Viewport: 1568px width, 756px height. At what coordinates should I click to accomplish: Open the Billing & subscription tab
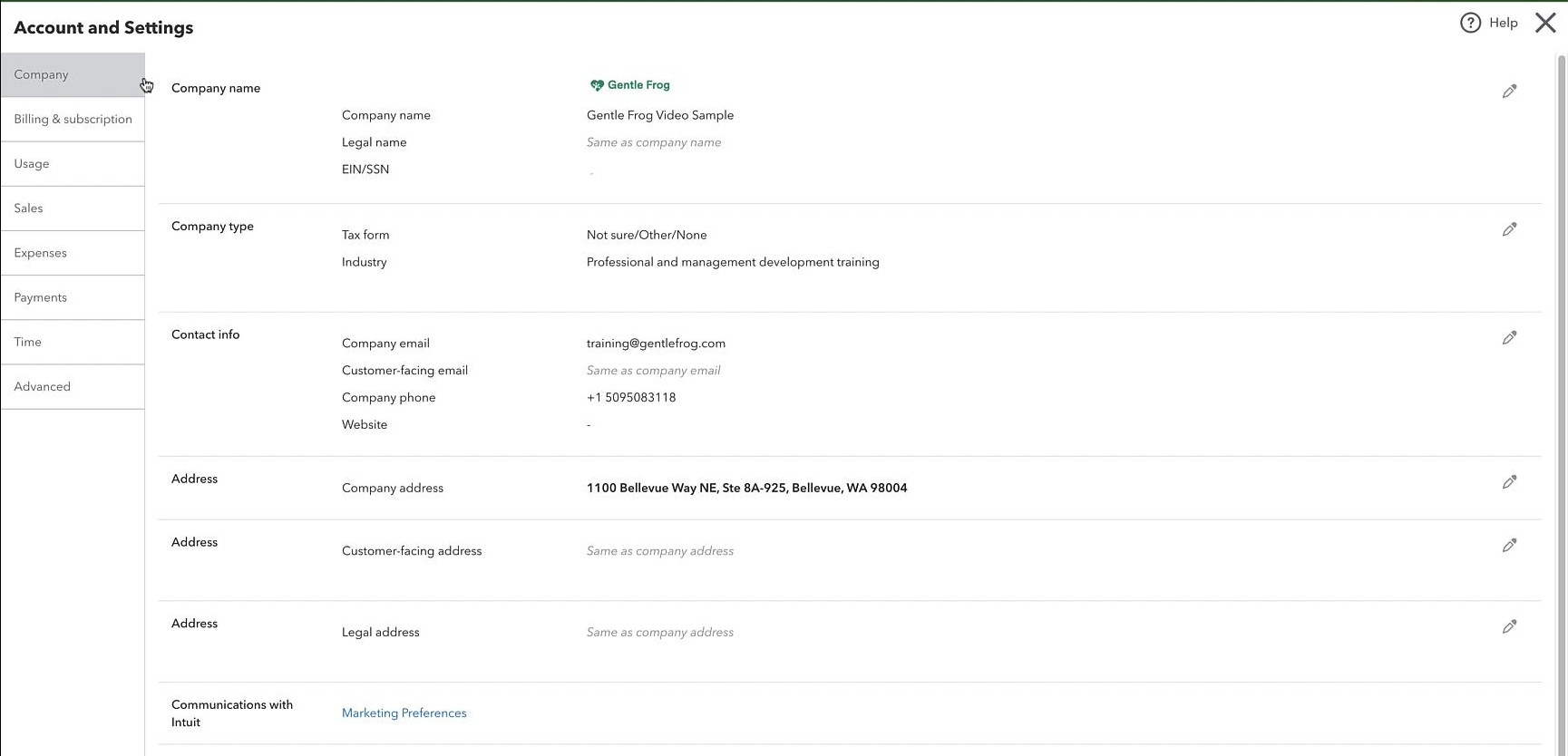click(x=73, y=120)
